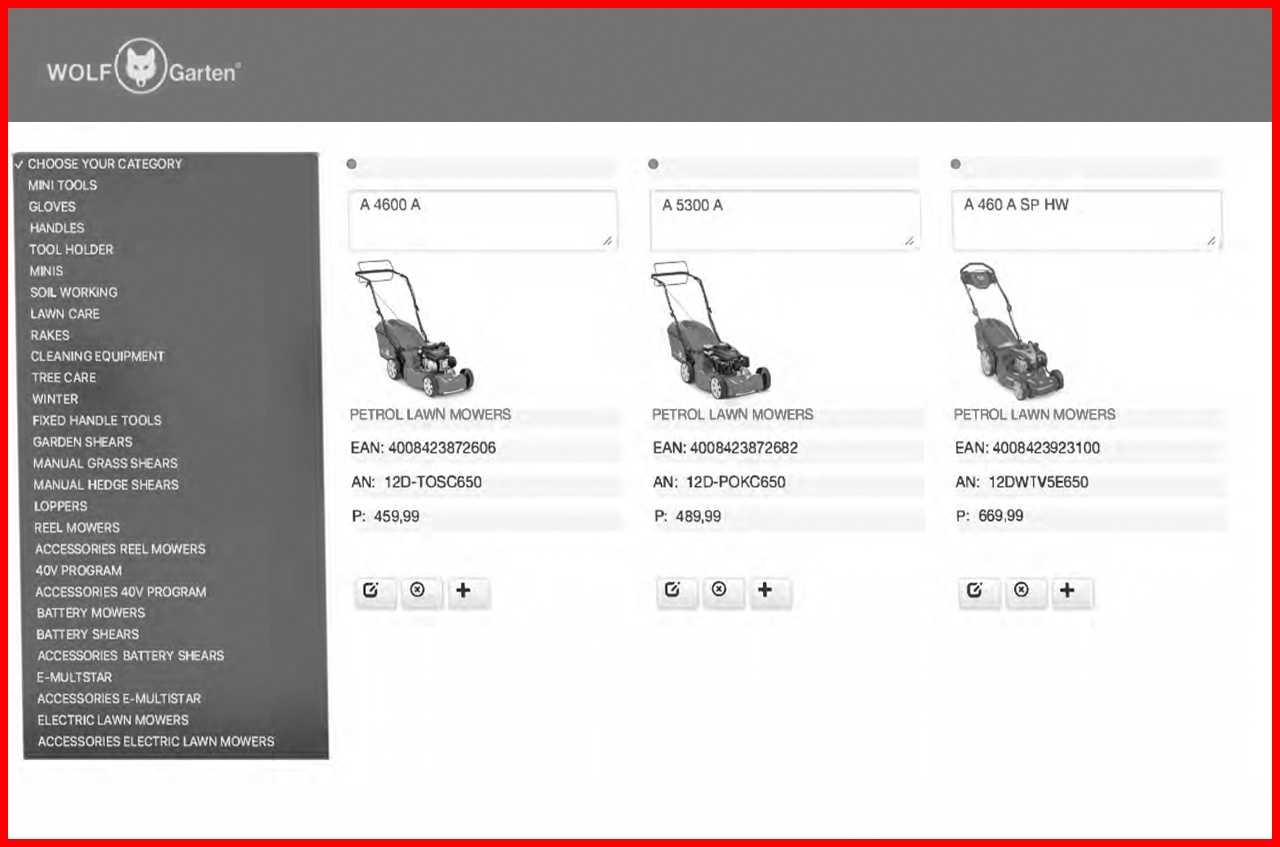Pick Electric Lawn Mowers category option
Viewport: 1280px width, 847px height.
click(113, 720)
